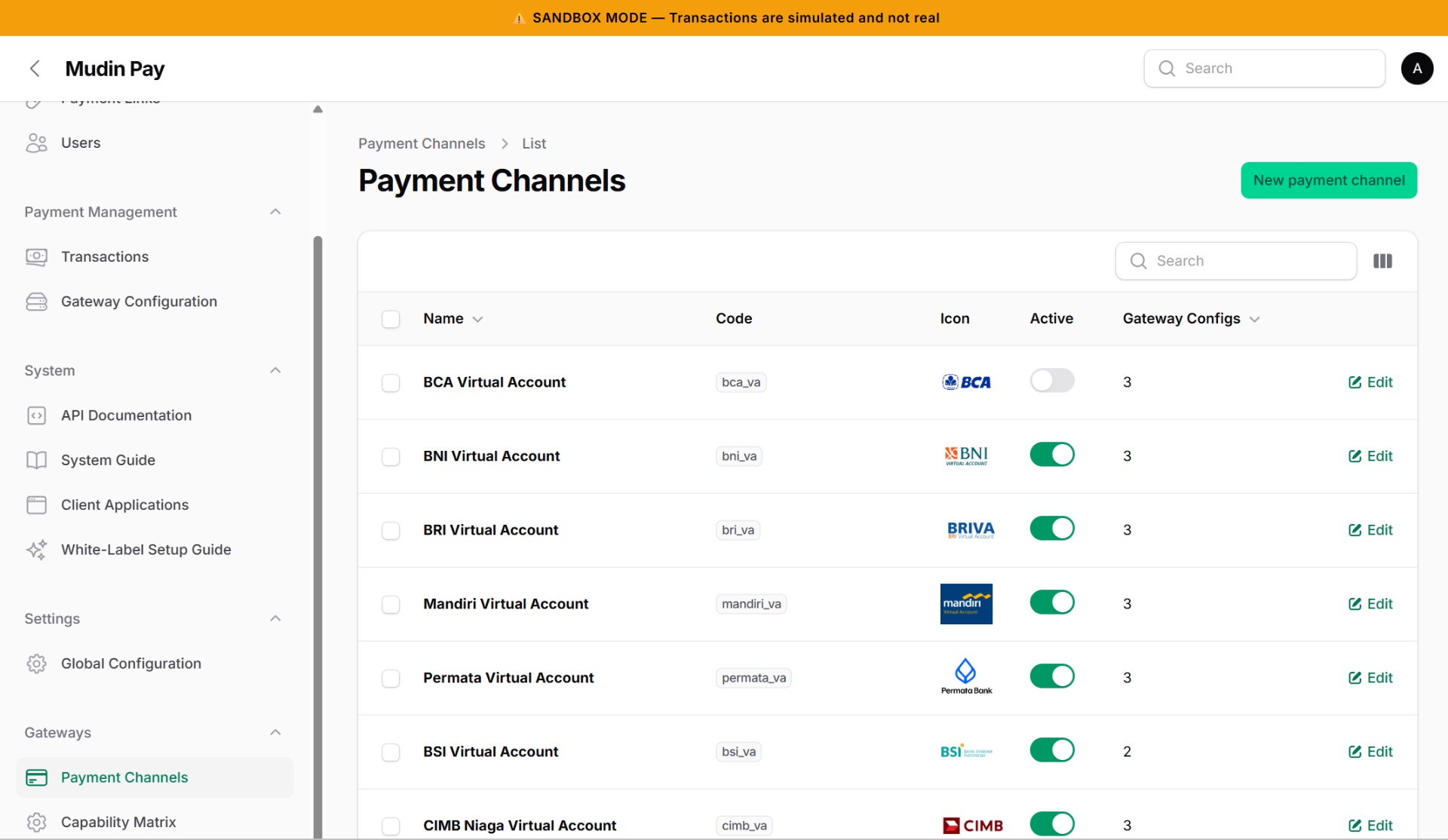Click the mandiri_va code badge
Screen dimensions: 1448x840
pyautogui.click(x=751, y=604)
